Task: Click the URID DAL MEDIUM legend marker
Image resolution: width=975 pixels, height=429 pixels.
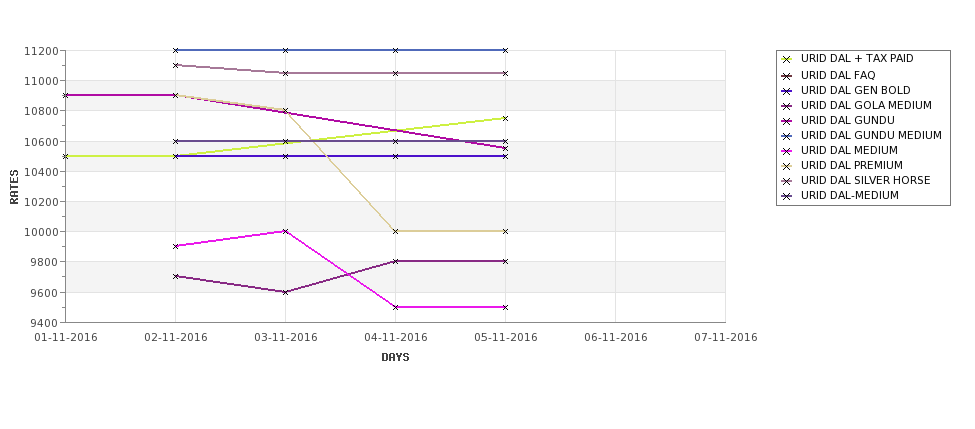Action: (x=787, y=151)
